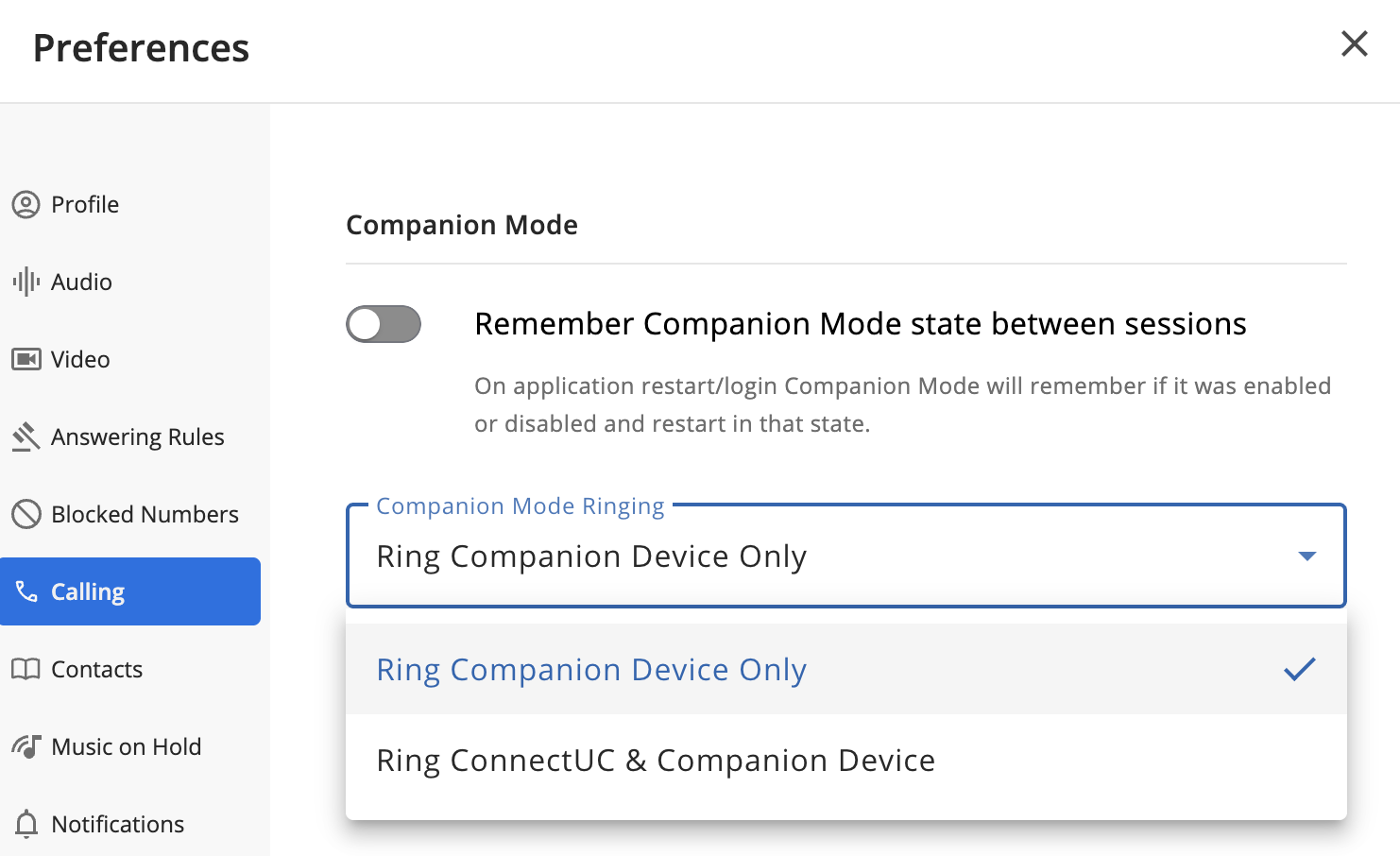Click the checkmark beside selected ringing option
Image resolution: width=1400 pixels, height=856 pixels.
coord(1299,669)
